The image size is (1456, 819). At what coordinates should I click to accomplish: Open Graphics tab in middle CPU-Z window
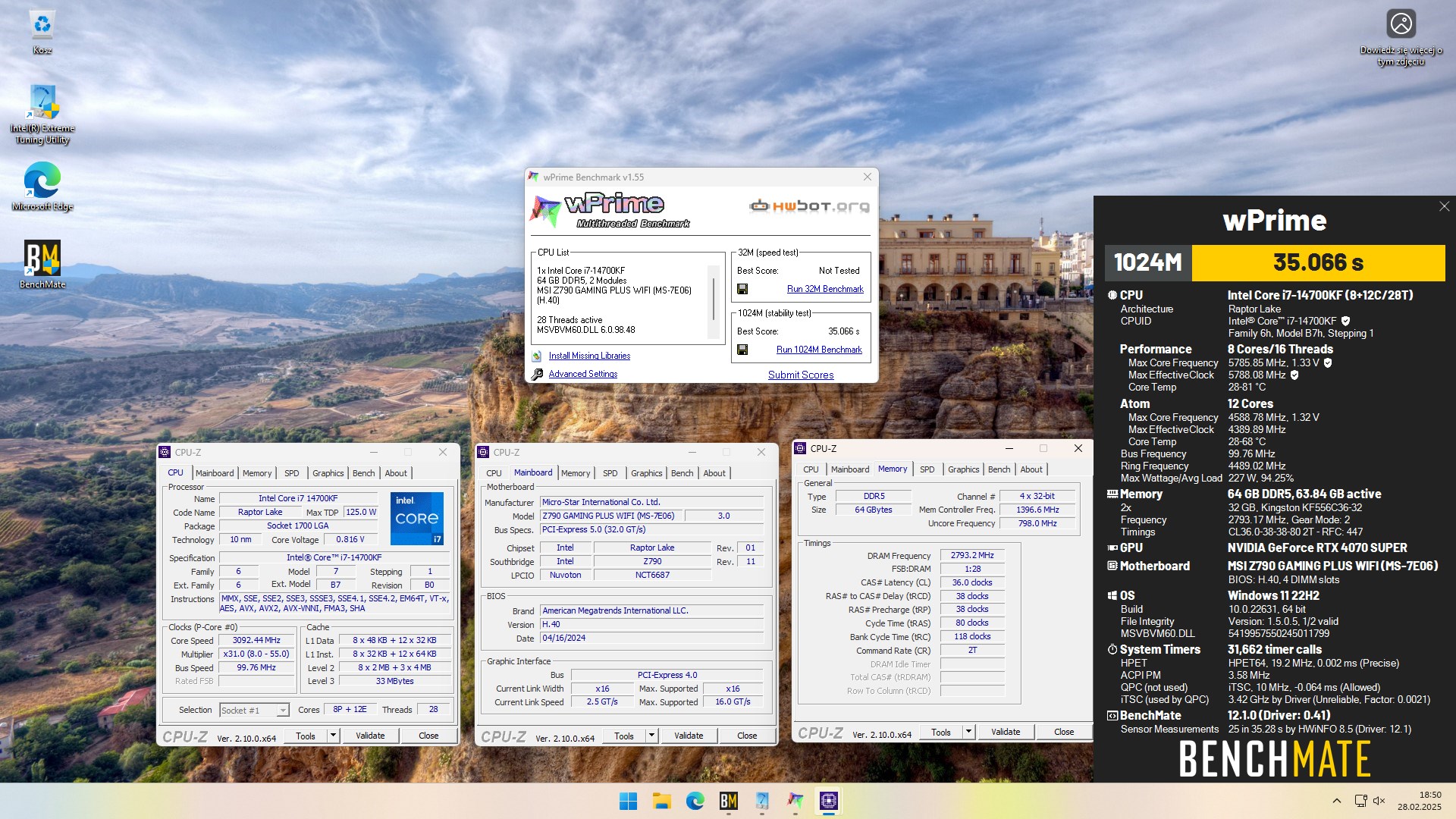click(x=646, y=473)
